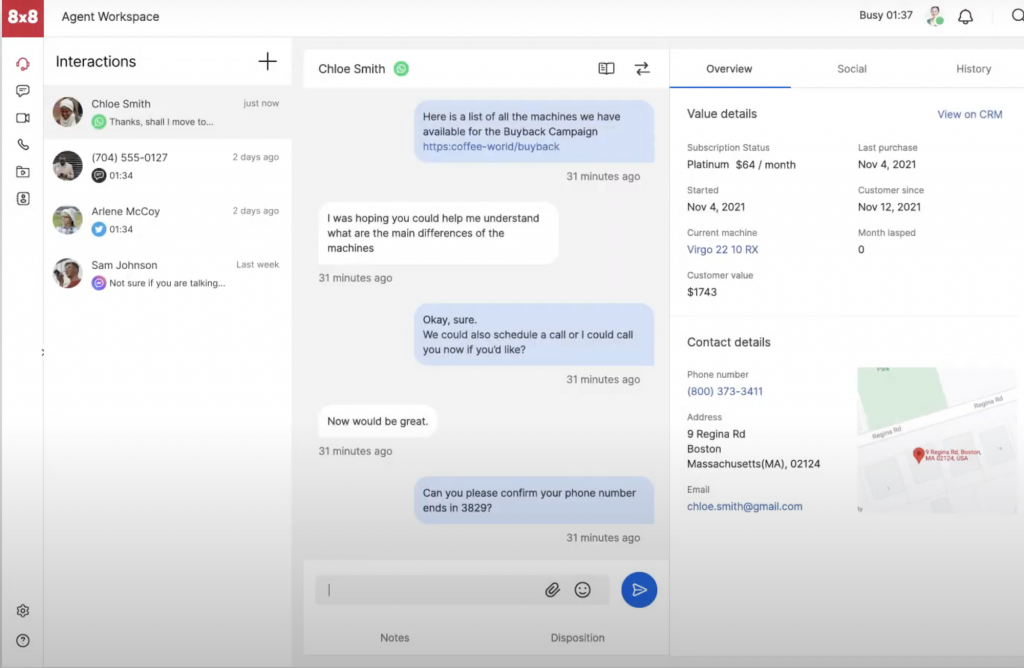Click the add new interaction plus icon
The width and height of the screenshot is (1024, 668).
tap(267, 62)
